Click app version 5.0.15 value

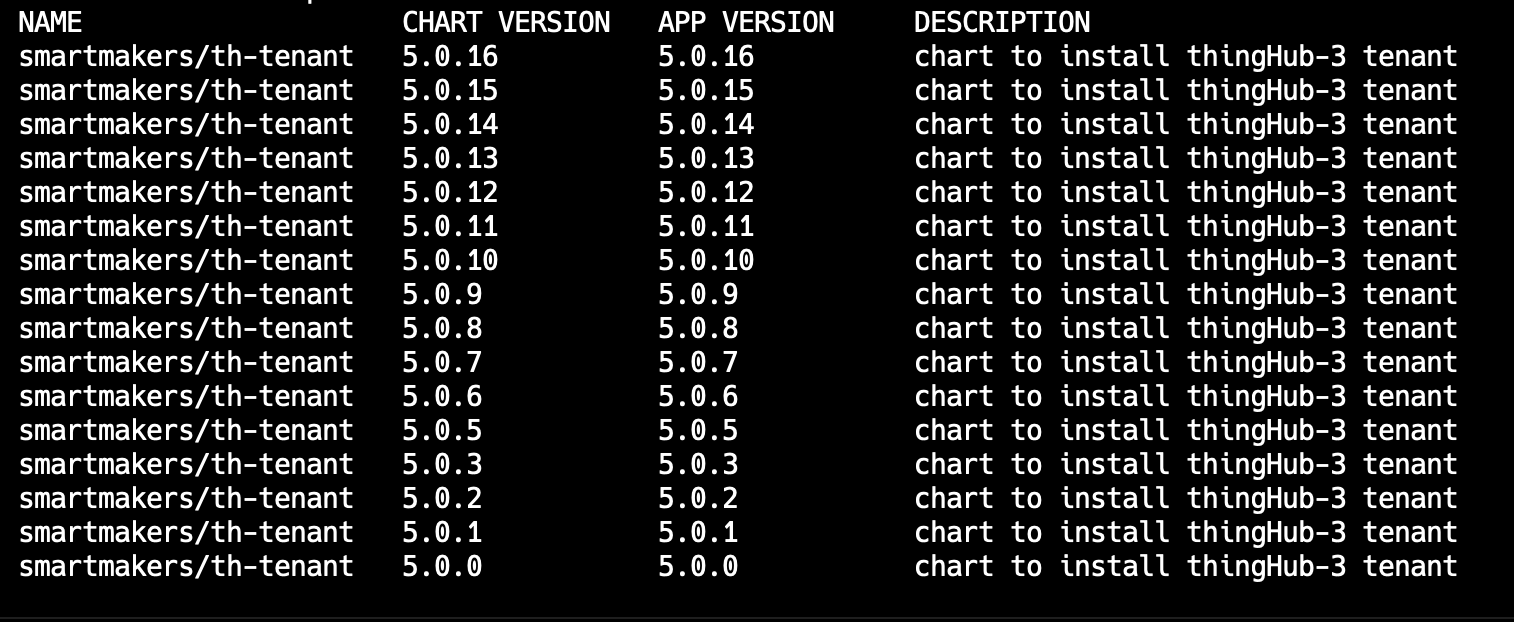(x=706, y=91)
